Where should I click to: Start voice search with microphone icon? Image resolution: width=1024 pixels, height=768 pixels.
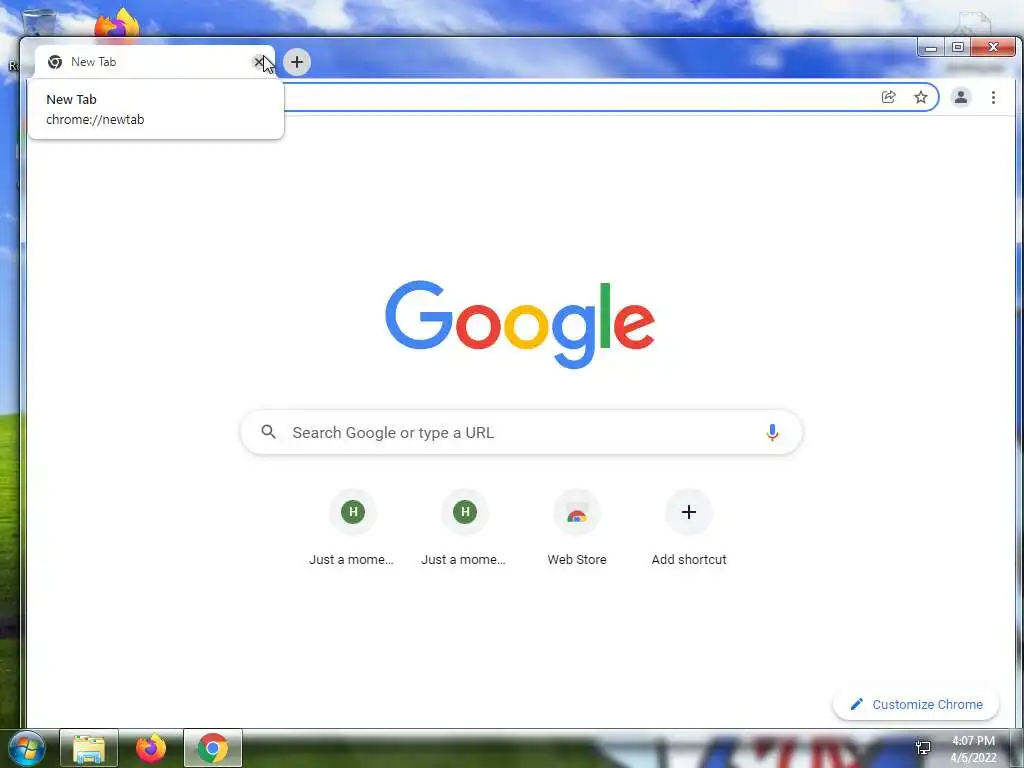772,432
